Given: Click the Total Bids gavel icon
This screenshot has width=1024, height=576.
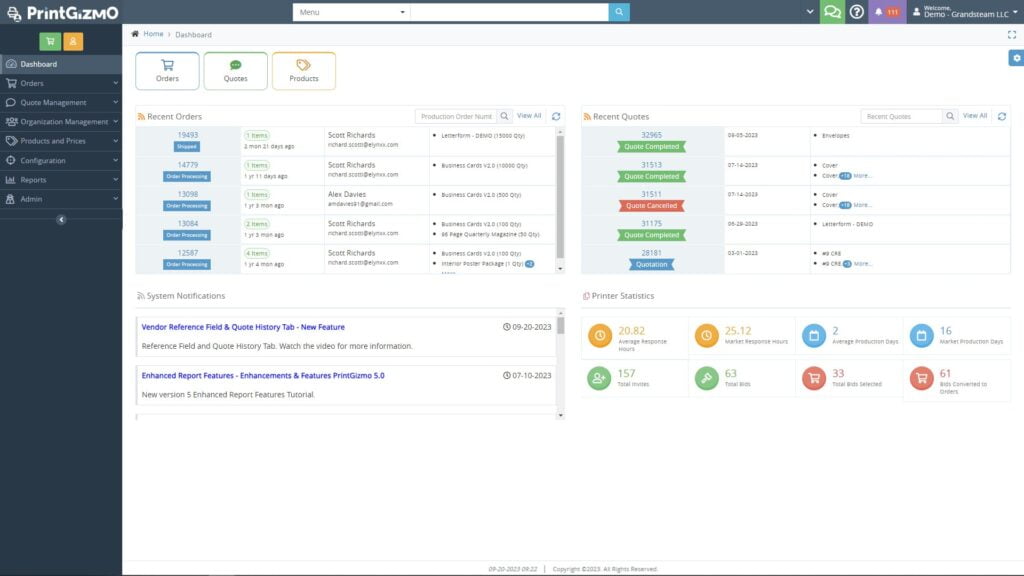Looking at the screenshot, I should click(706, 377).
